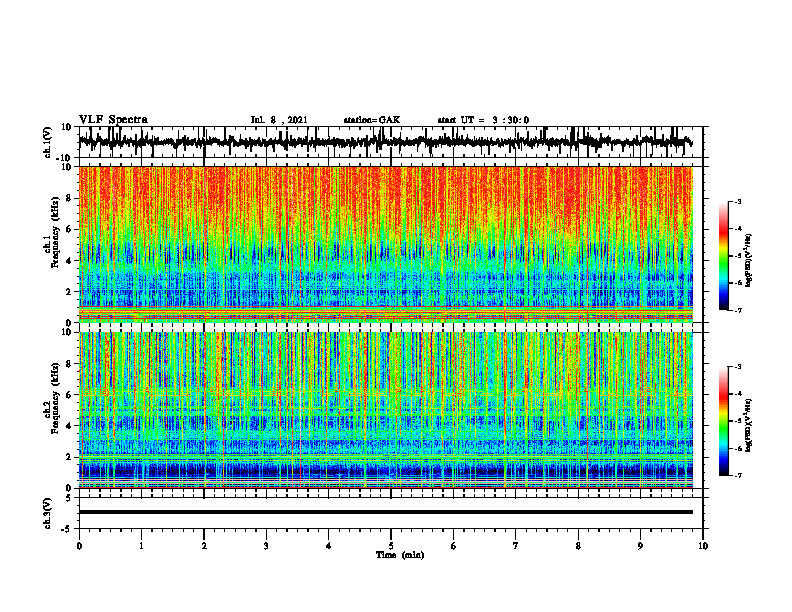Click the time axis tick label "2"
Viewport: 792px width, 612px height.
coord(204,546)
